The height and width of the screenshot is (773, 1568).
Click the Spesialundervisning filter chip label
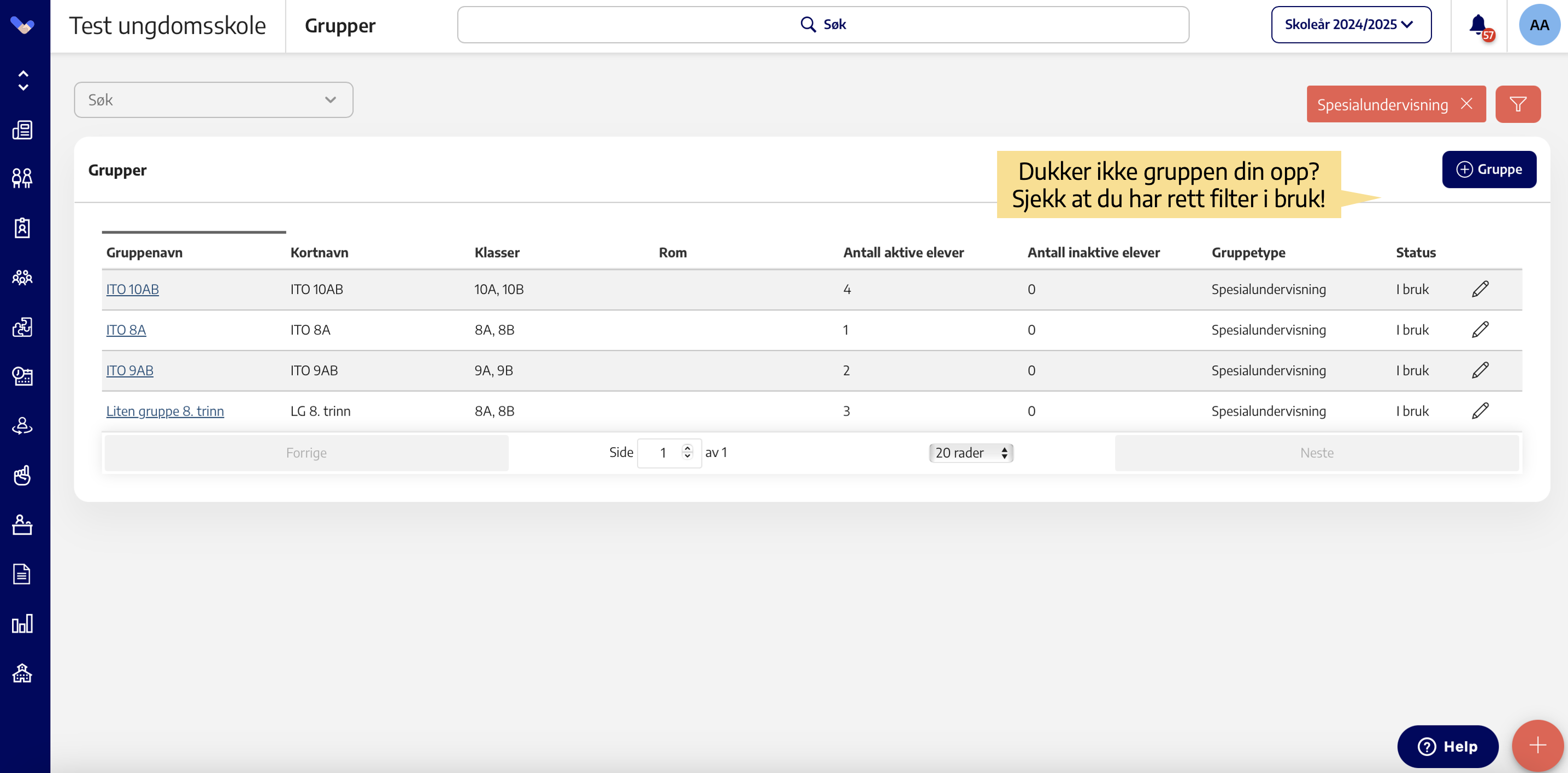tap(1382, 105)
